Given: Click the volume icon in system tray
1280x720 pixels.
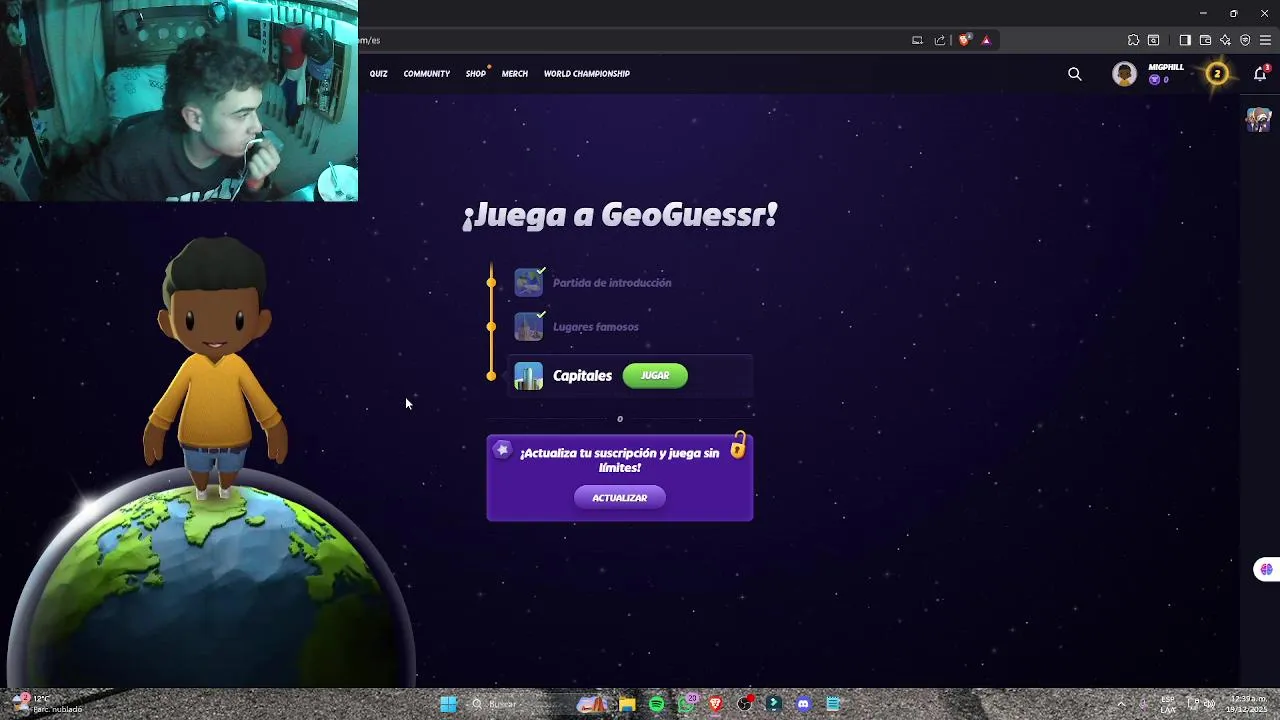Looking at the screenshot, I should [x=1209, y=704].
